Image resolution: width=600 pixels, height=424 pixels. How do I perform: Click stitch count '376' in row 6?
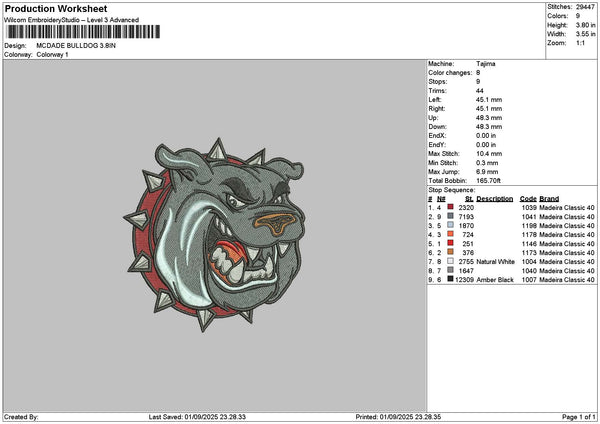click(468, 253)
